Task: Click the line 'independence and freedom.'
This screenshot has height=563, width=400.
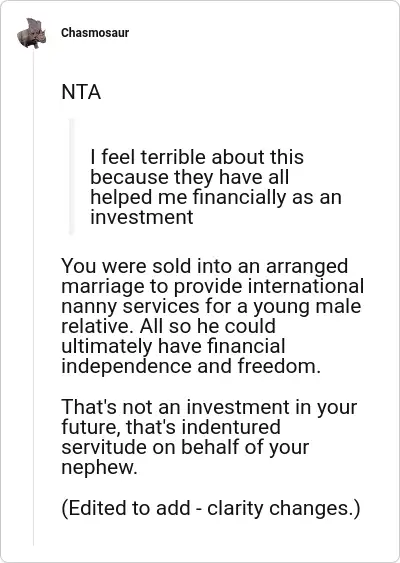Action: [x=191, y=366]
